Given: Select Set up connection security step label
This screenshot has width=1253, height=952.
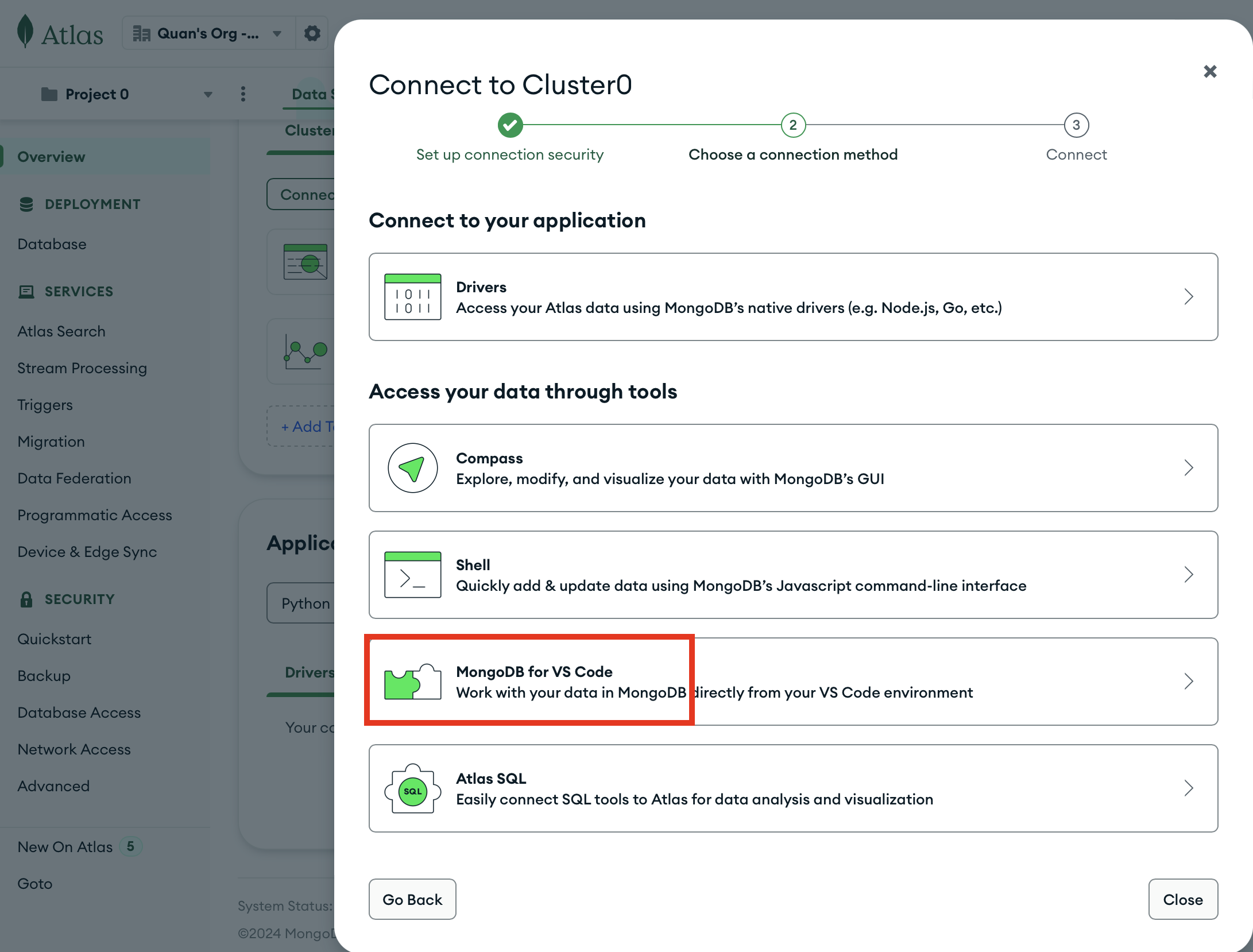Looking at the screenshot, I should 510,154.
